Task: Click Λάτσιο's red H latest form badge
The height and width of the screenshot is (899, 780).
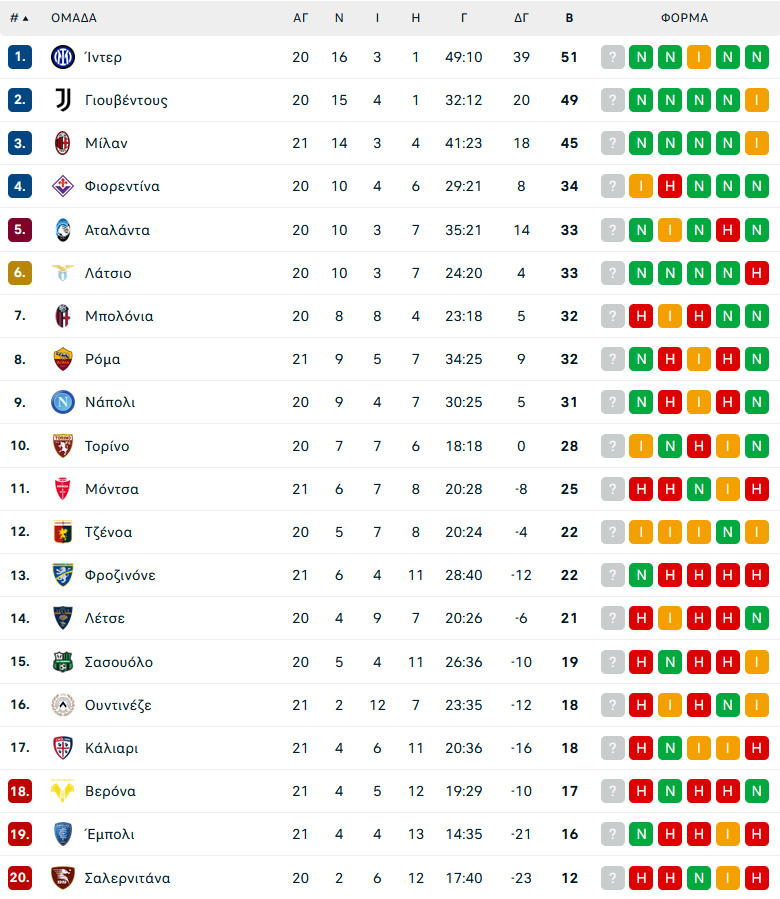Action: click(x=756, y=273)
